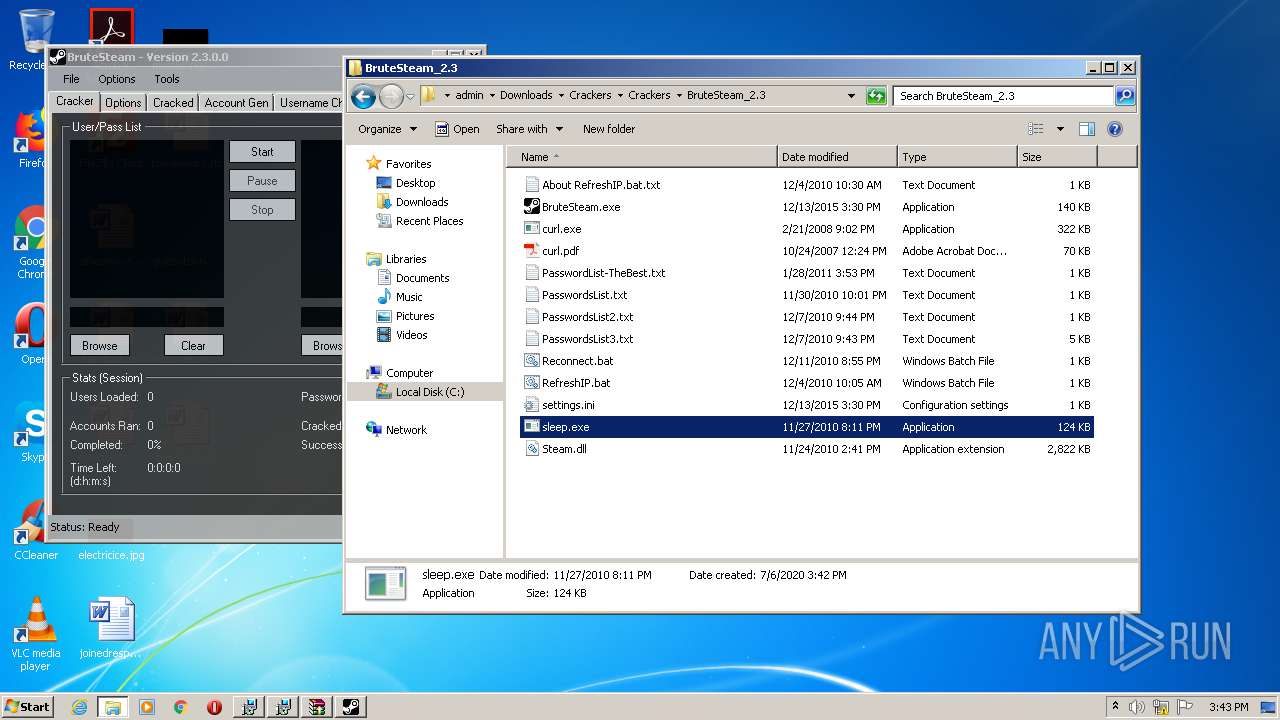Click the Opera icon in taskbar

[x=214, y=707]
